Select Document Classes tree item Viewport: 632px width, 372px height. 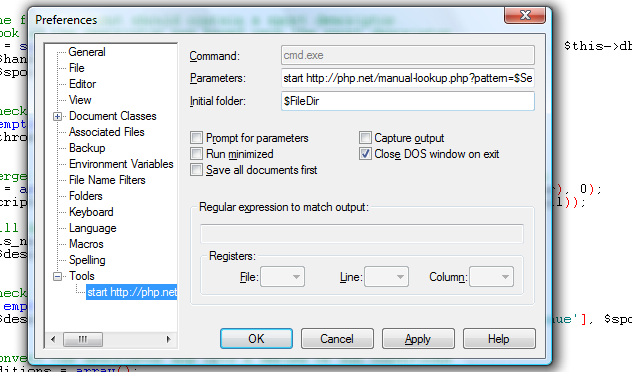tap(113, 116)
